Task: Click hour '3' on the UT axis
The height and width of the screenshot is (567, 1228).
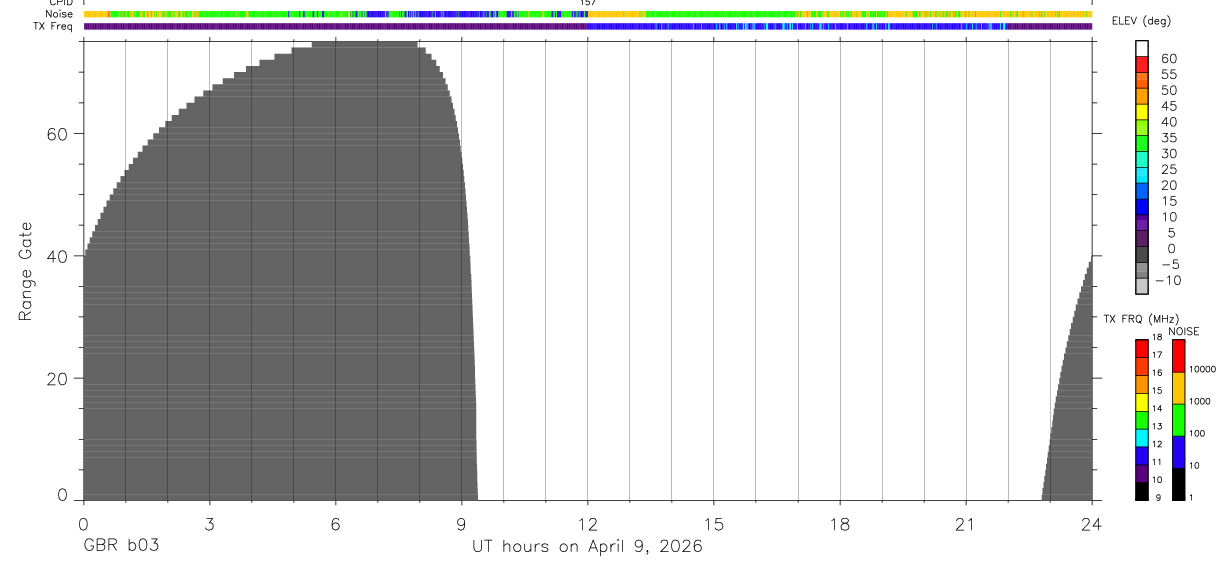Action: pos(209,524)
